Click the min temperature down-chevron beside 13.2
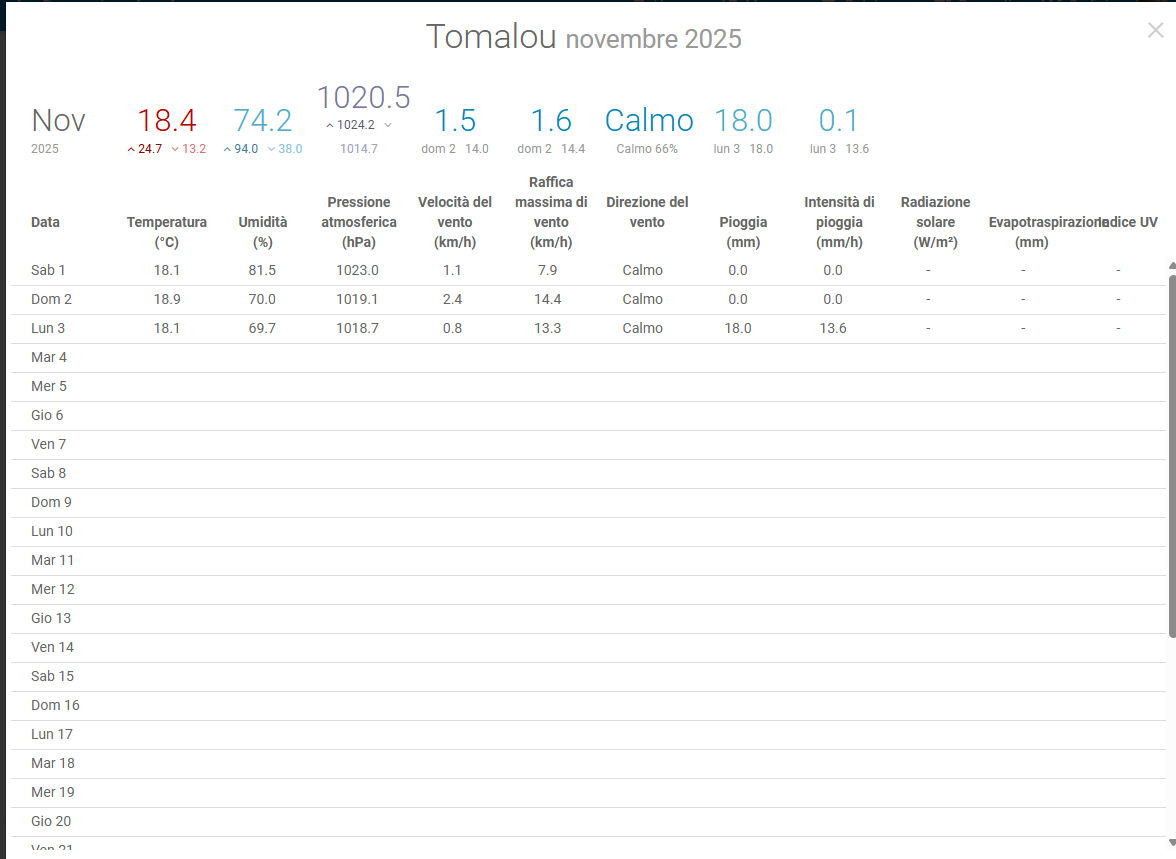Image resolution: width=1176 pixels, height=859 pixels. pos(175,149)
